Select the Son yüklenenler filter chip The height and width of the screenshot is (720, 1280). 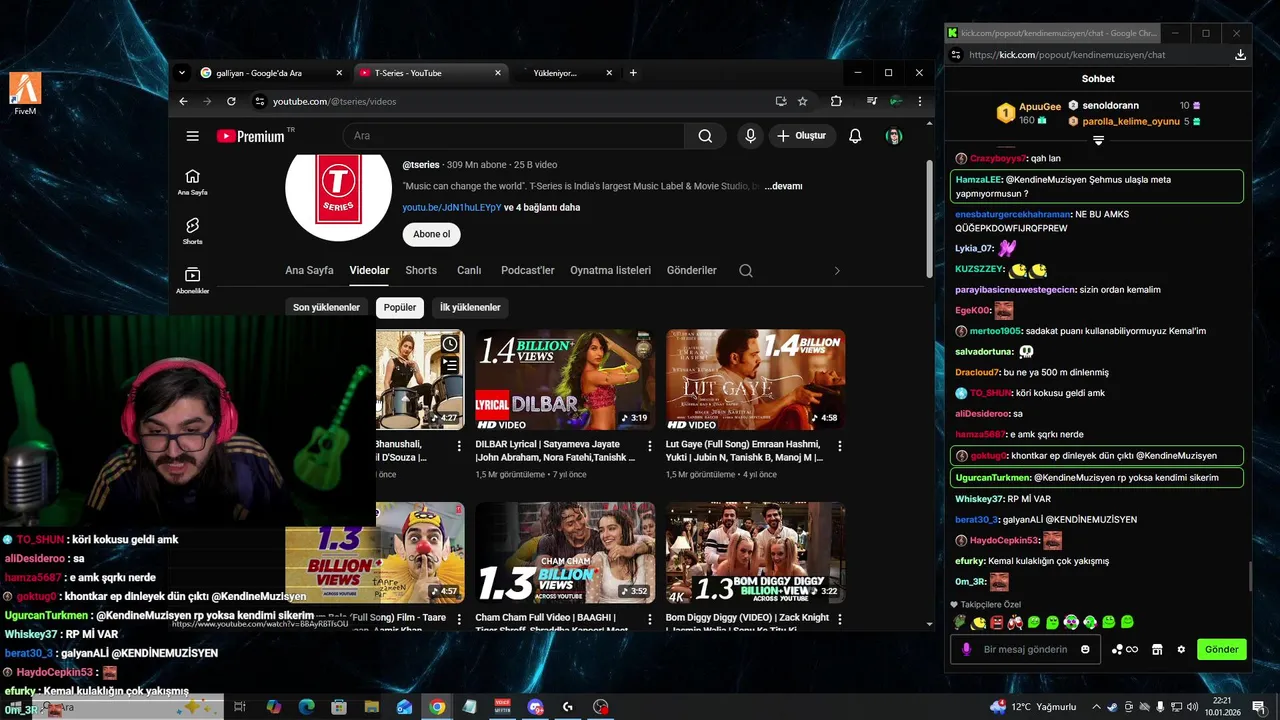pos(326,307)
